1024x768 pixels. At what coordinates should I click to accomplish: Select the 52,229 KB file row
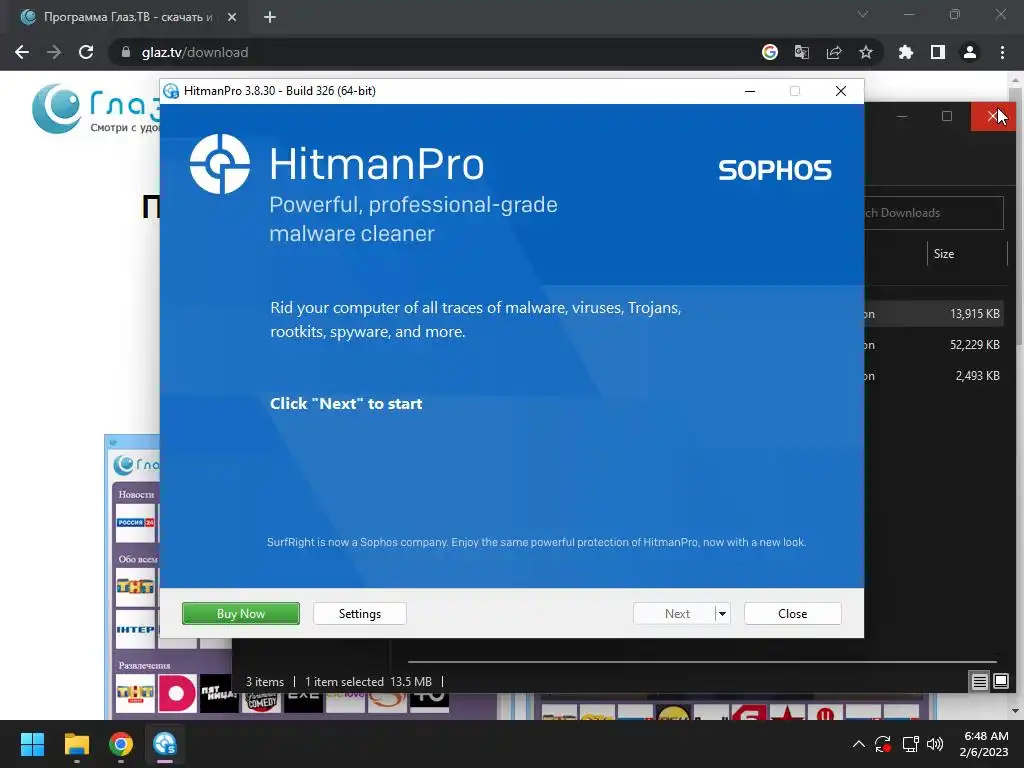[934, 345]
